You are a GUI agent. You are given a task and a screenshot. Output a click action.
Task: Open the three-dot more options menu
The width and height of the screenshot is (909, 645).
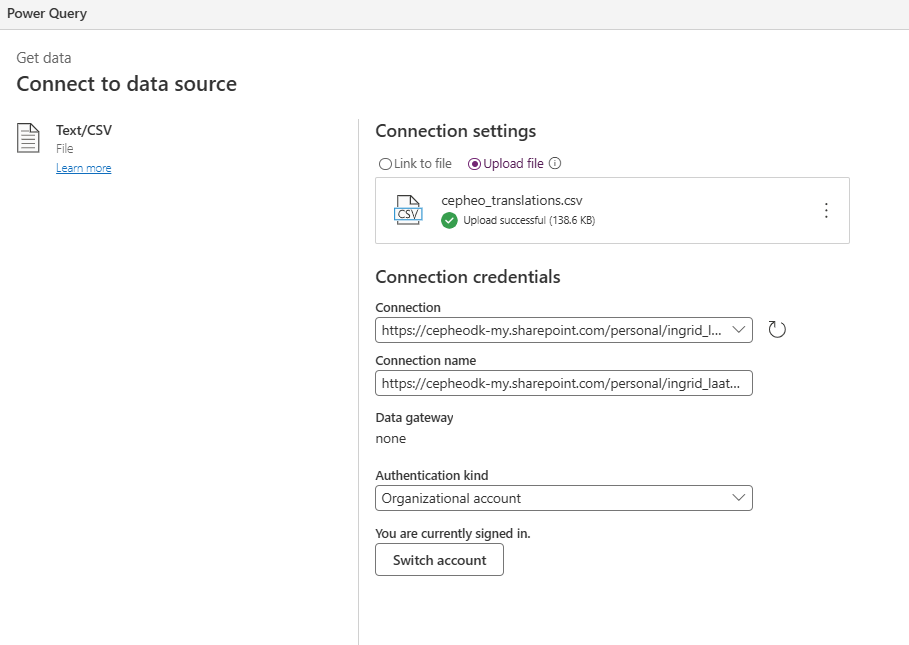(826, 210)
